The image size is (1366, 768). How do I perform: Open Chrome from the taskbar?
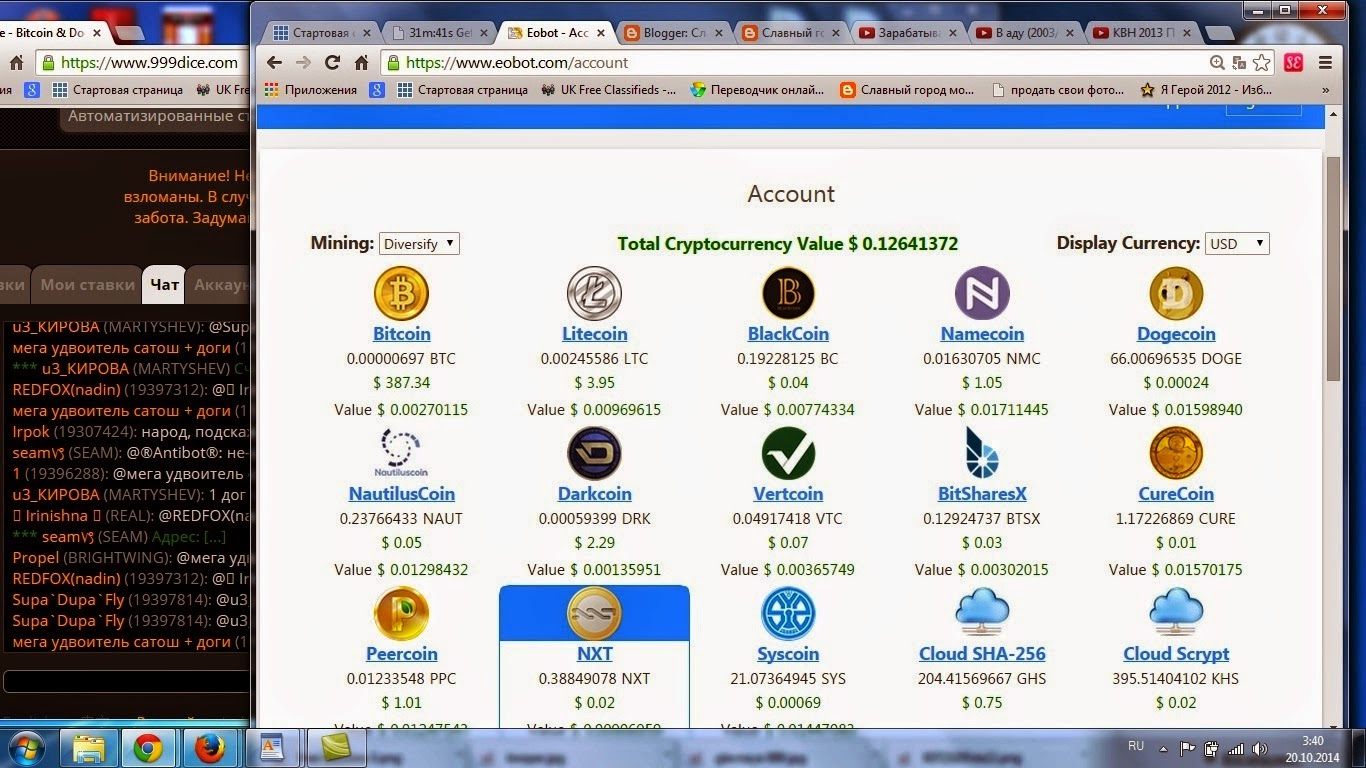pos(148,747)
